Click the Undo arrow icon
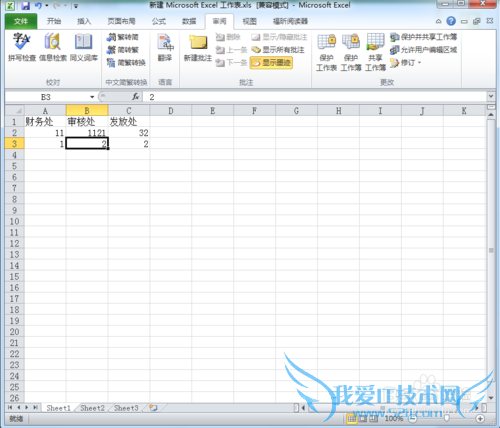 pyautogui.click(x=38, y=6)
